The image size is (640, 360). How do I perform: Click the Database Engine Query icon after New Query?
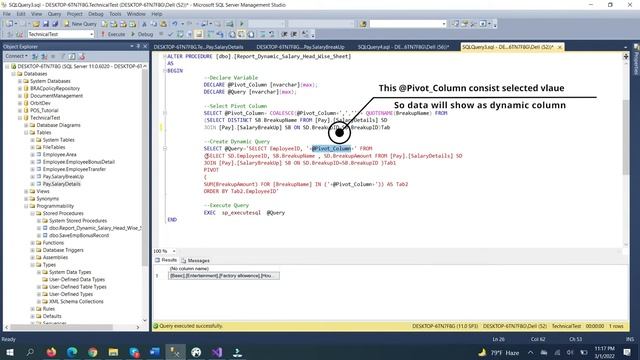(x=104, y=24)
